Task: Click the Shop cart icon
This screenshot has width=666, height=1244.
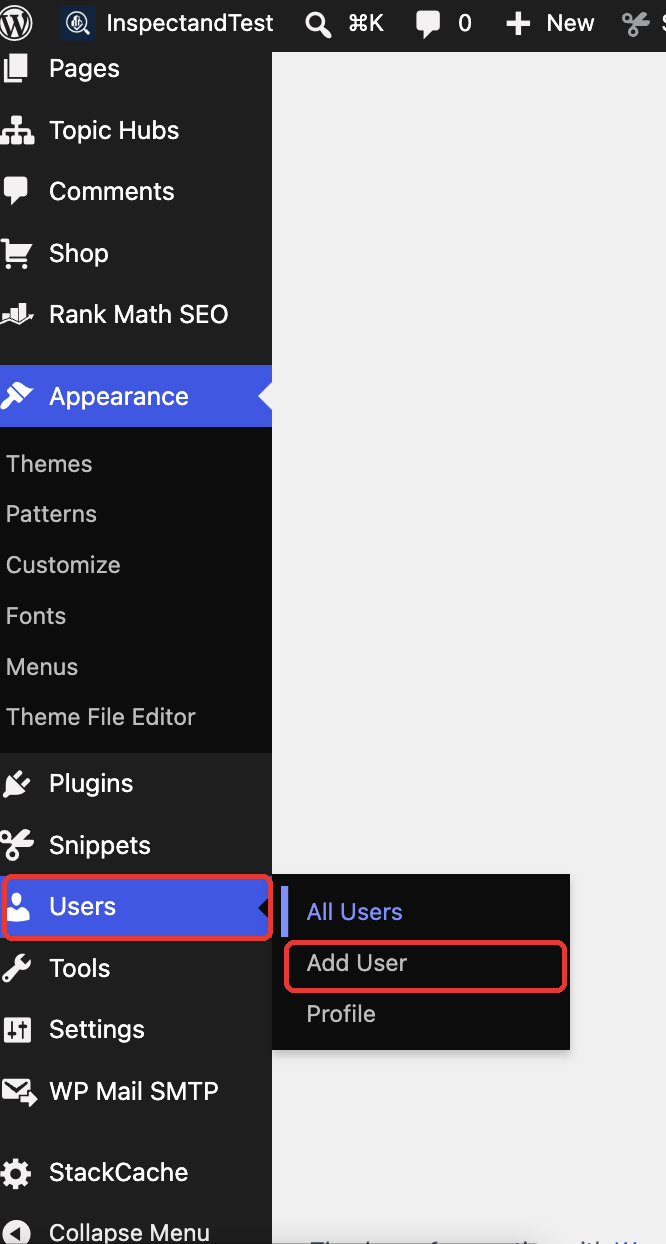Action: [16, 254]
